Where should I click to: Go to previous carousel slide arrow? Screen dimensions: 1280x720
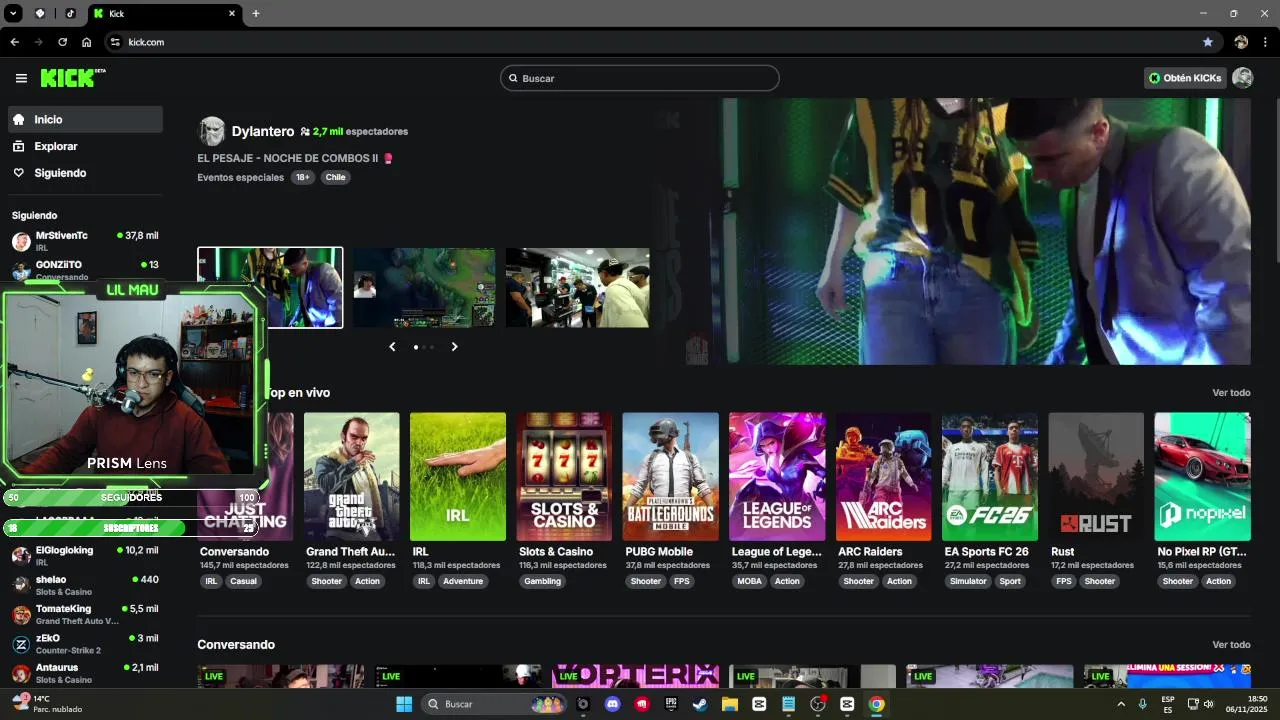click(x=392, y=347)
